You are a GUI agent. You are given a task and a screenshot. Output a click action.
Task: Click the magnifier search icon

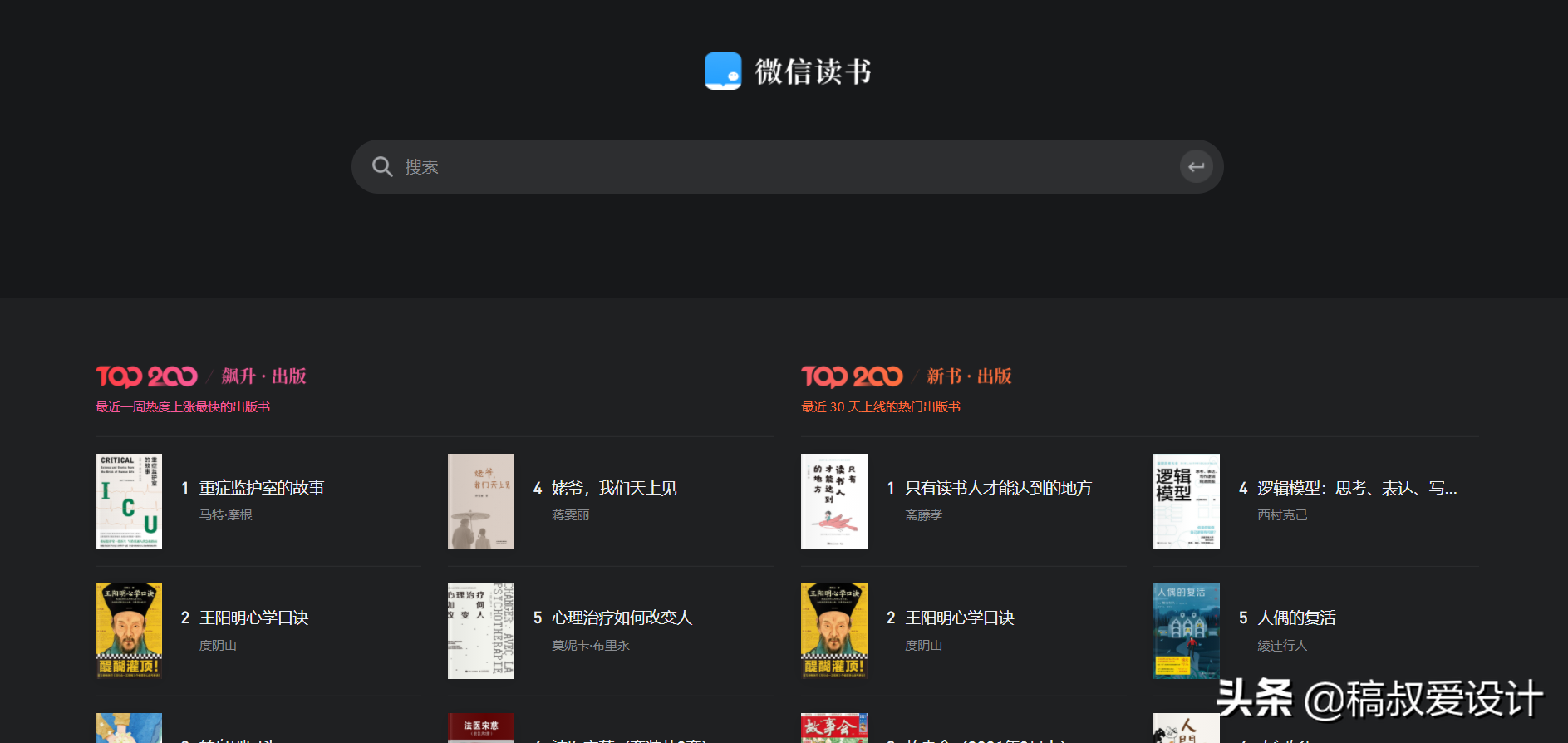(x=382, y=167)
